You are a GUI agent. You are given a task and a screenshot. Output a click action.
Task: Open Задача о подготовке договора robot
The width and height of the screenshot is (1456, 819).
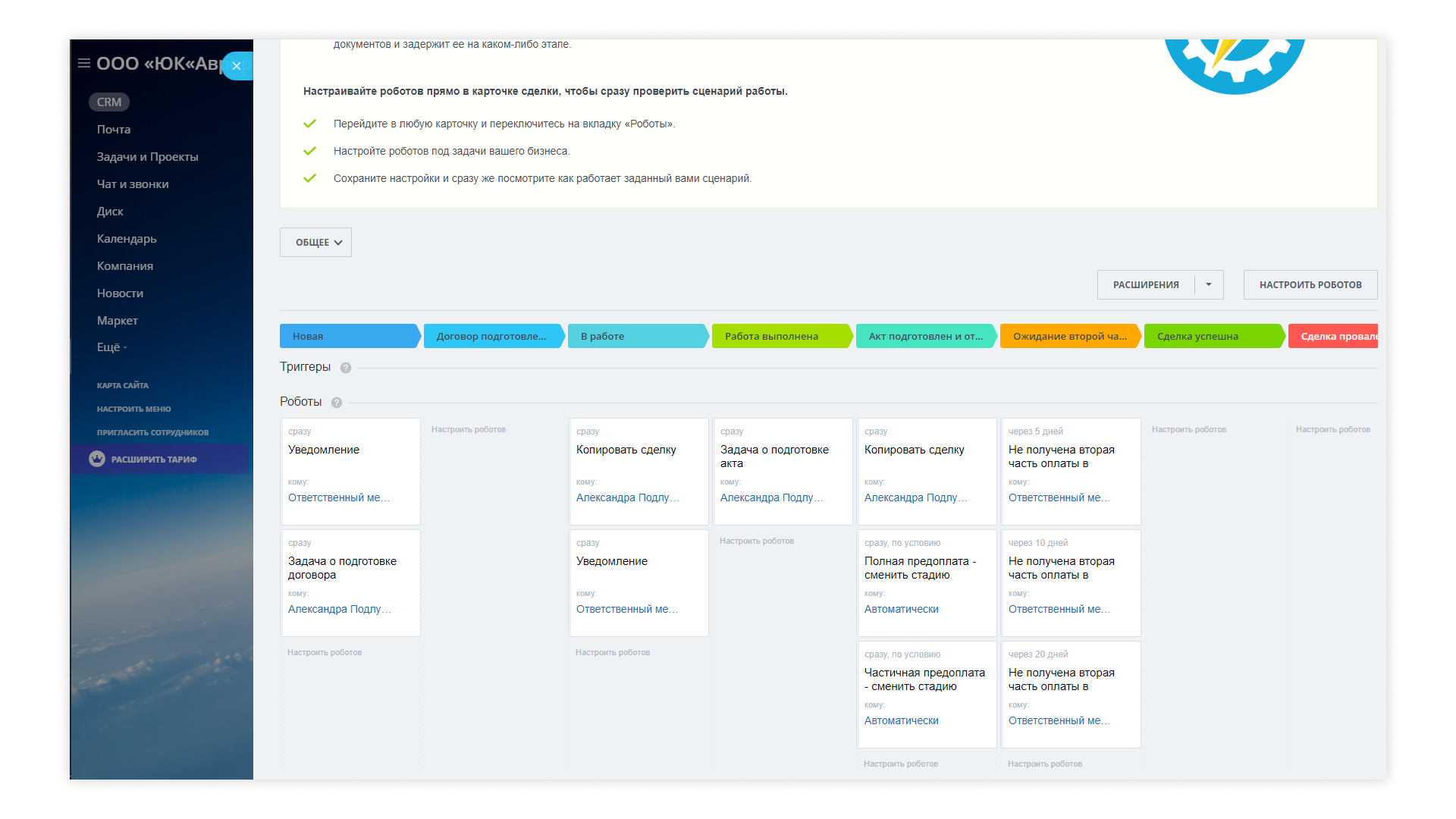[x=342, y=568]
